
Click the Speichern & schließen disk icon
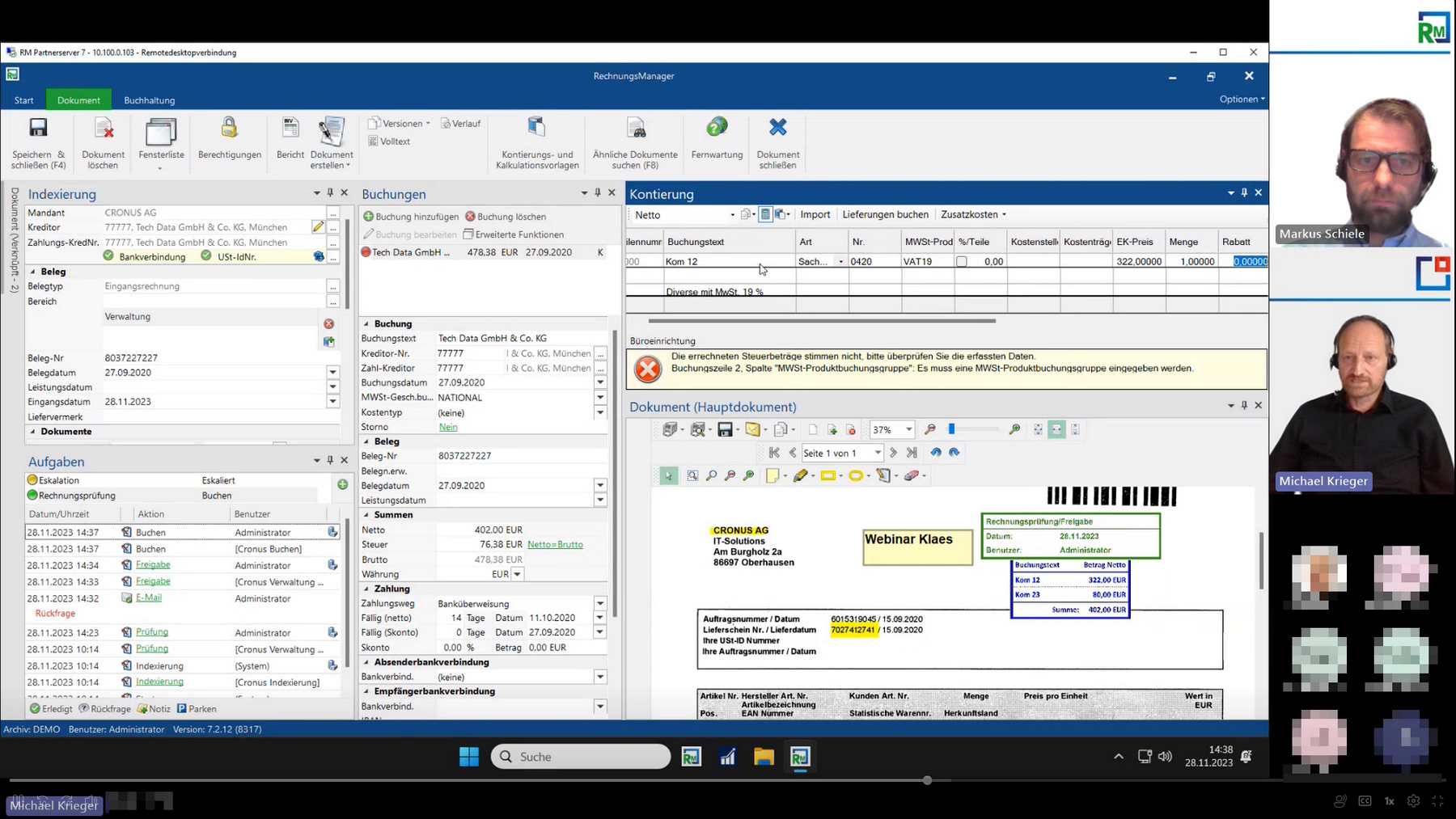(x=38, y=129)
